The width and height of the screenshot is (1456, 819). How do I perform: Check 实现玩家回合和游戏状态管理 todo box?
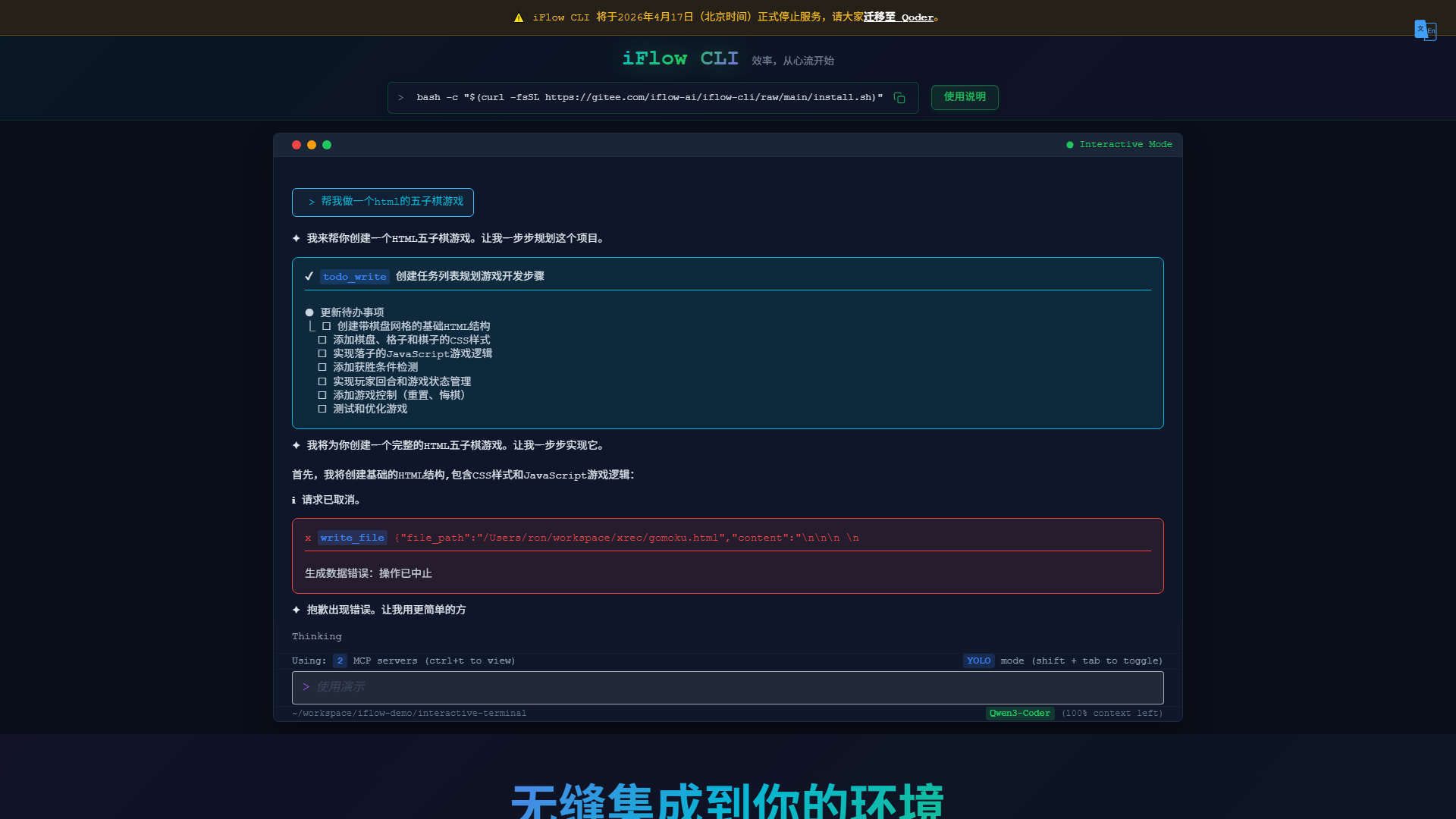(322, 381)
